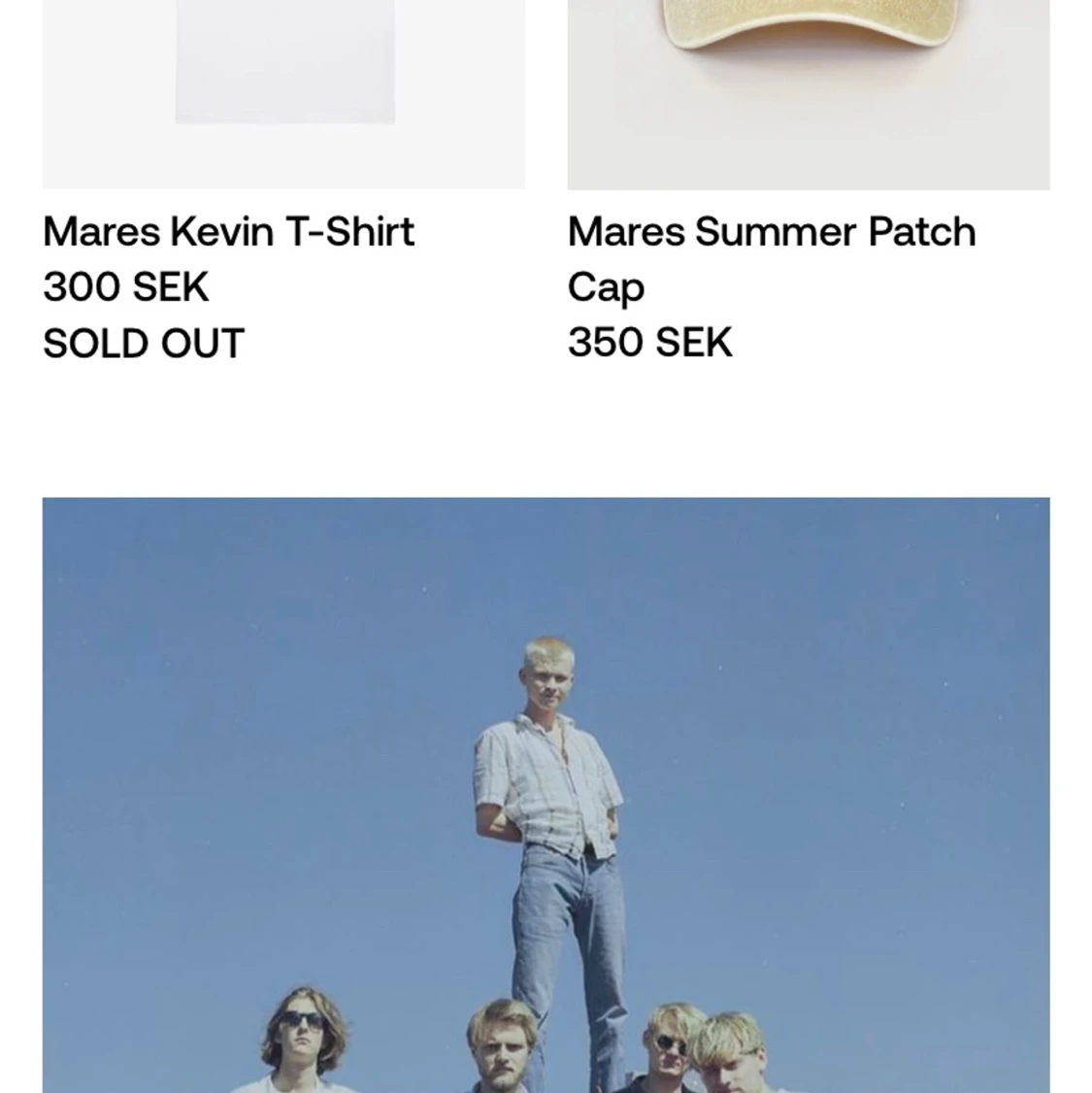Click the cap's curved brim
Viewport: 1092px width, 1093px height.
809,28
